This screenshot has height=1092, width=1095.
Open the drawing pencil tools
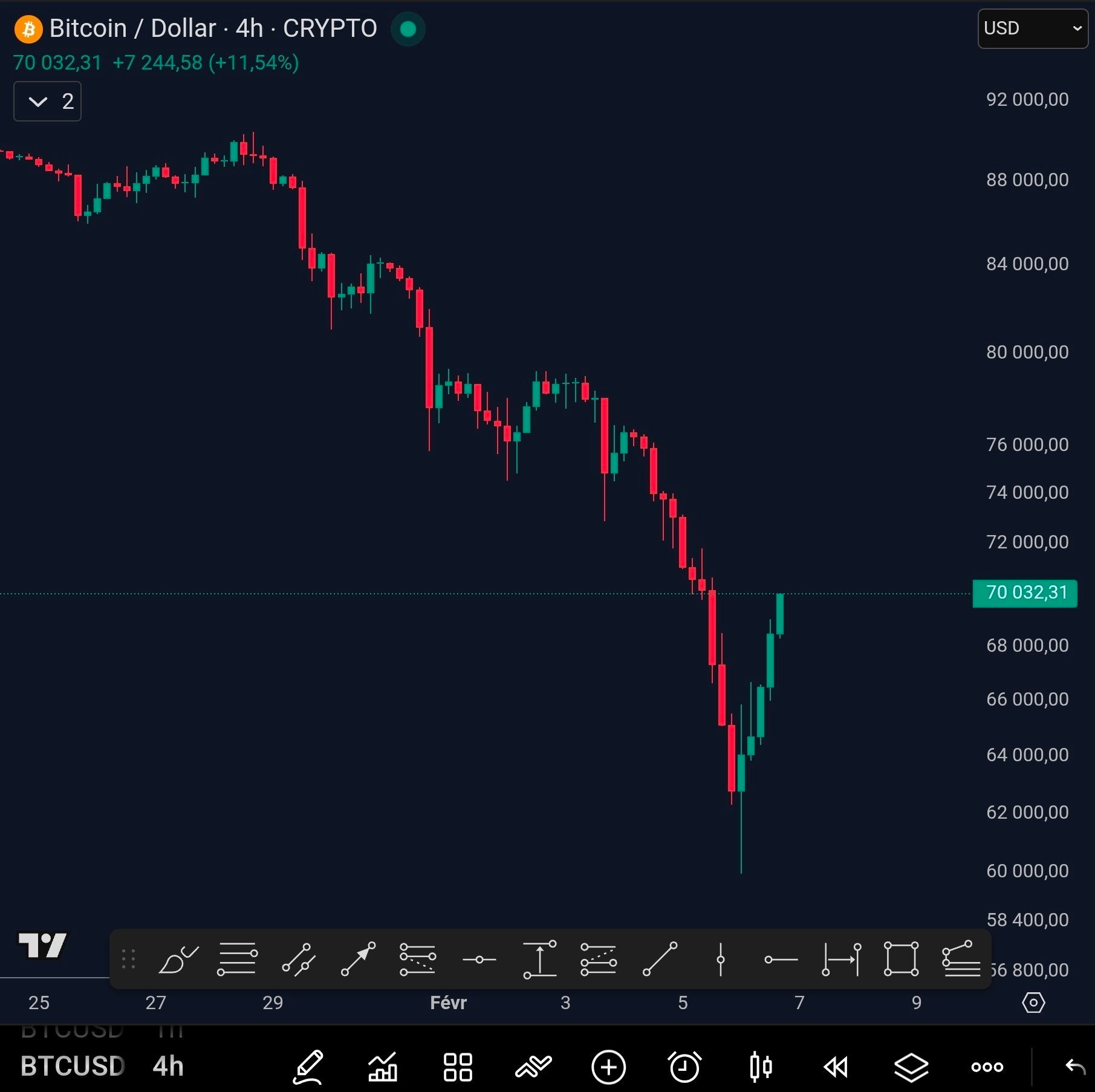click(308, 1067)
